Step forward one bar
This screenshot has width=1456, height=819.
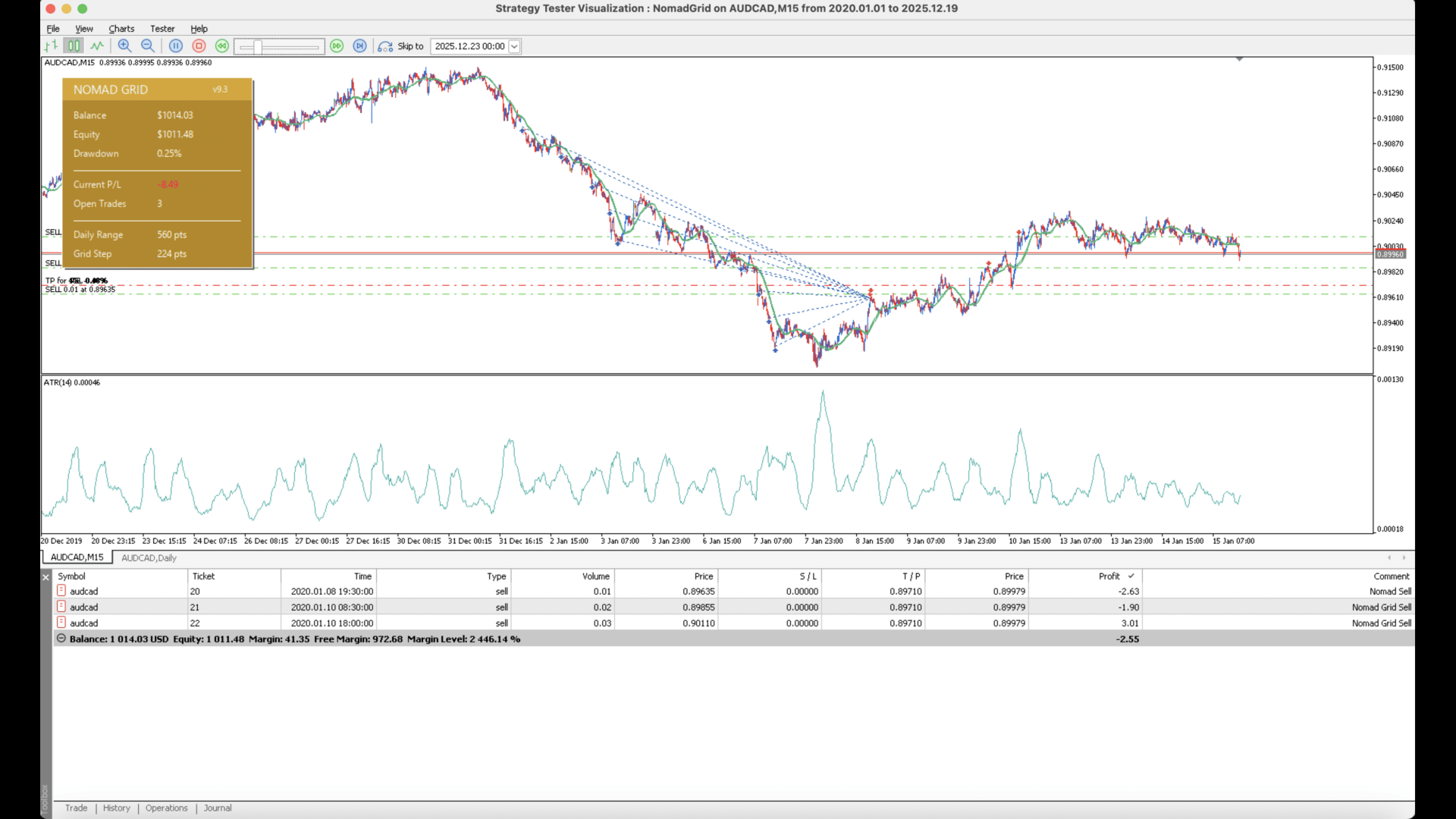pos(360,46)
